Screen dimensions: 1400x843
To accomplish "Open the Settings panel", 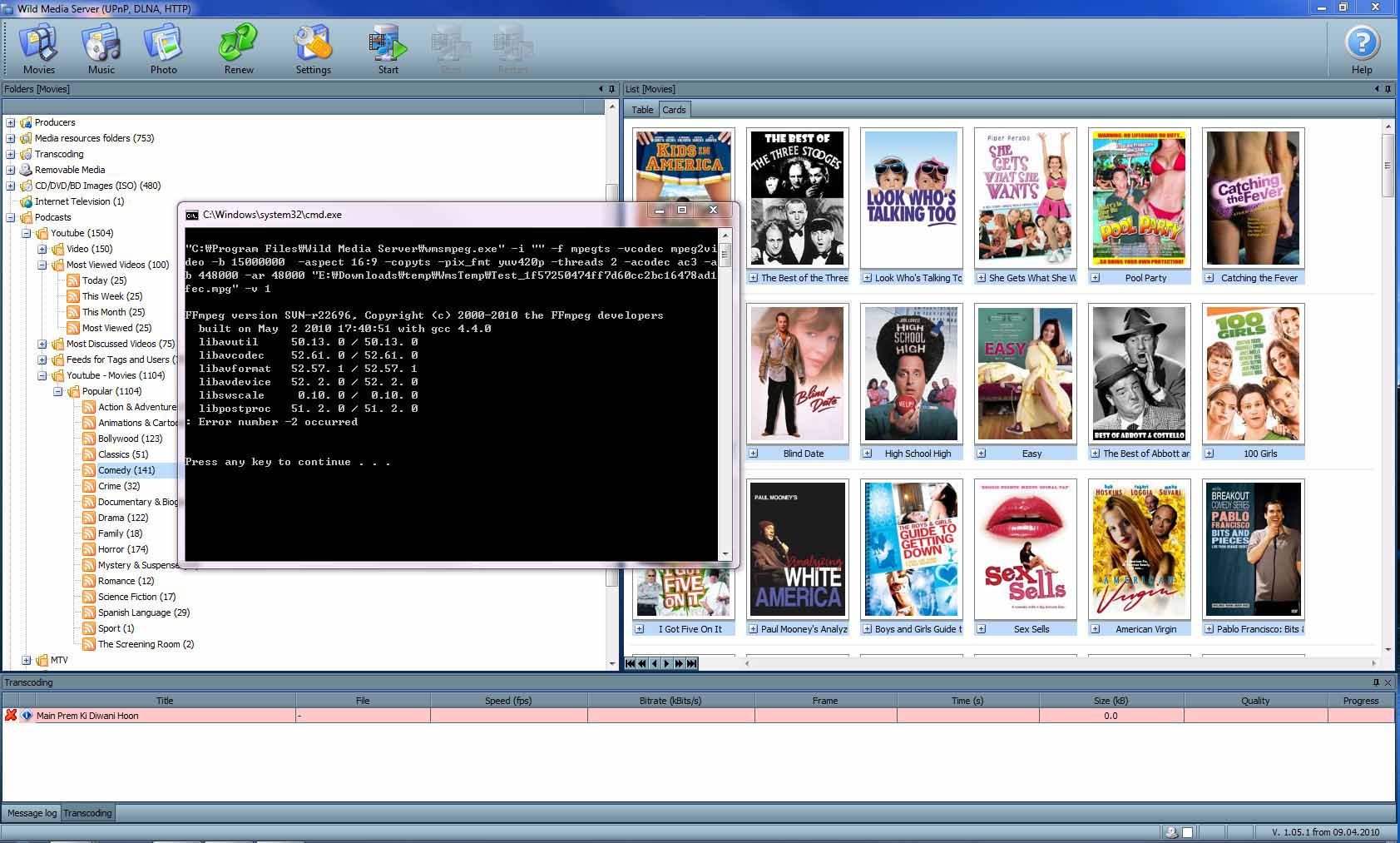I will point(313,46).
